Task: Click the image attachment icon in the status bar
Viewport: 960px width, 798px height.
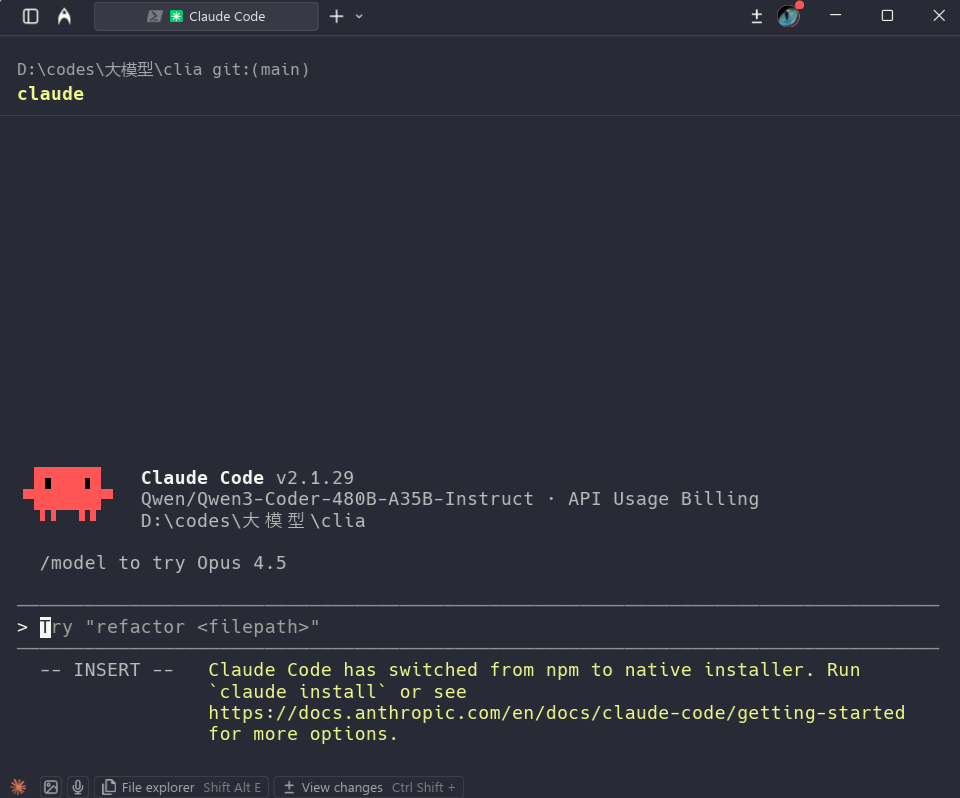Action: pyautogui.click(x=51, y=787)
